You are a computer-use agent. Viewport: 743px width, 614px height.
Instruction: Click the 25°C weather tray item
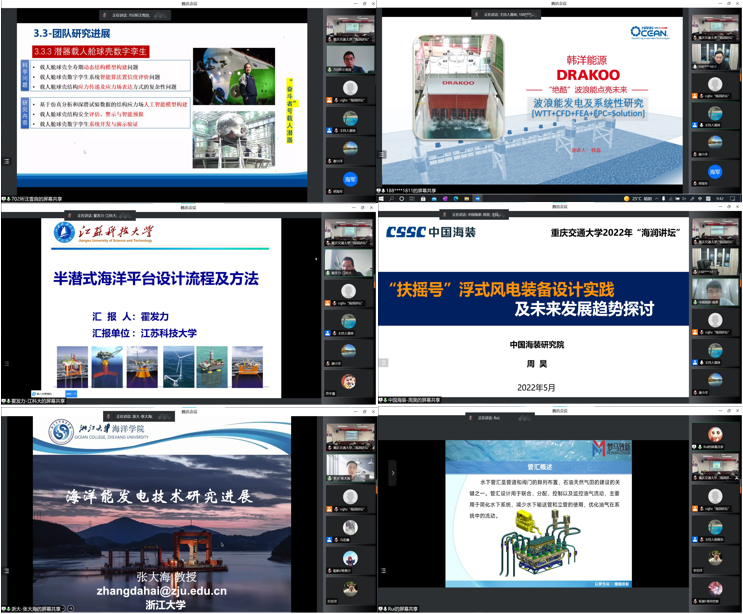pos(636,198)
